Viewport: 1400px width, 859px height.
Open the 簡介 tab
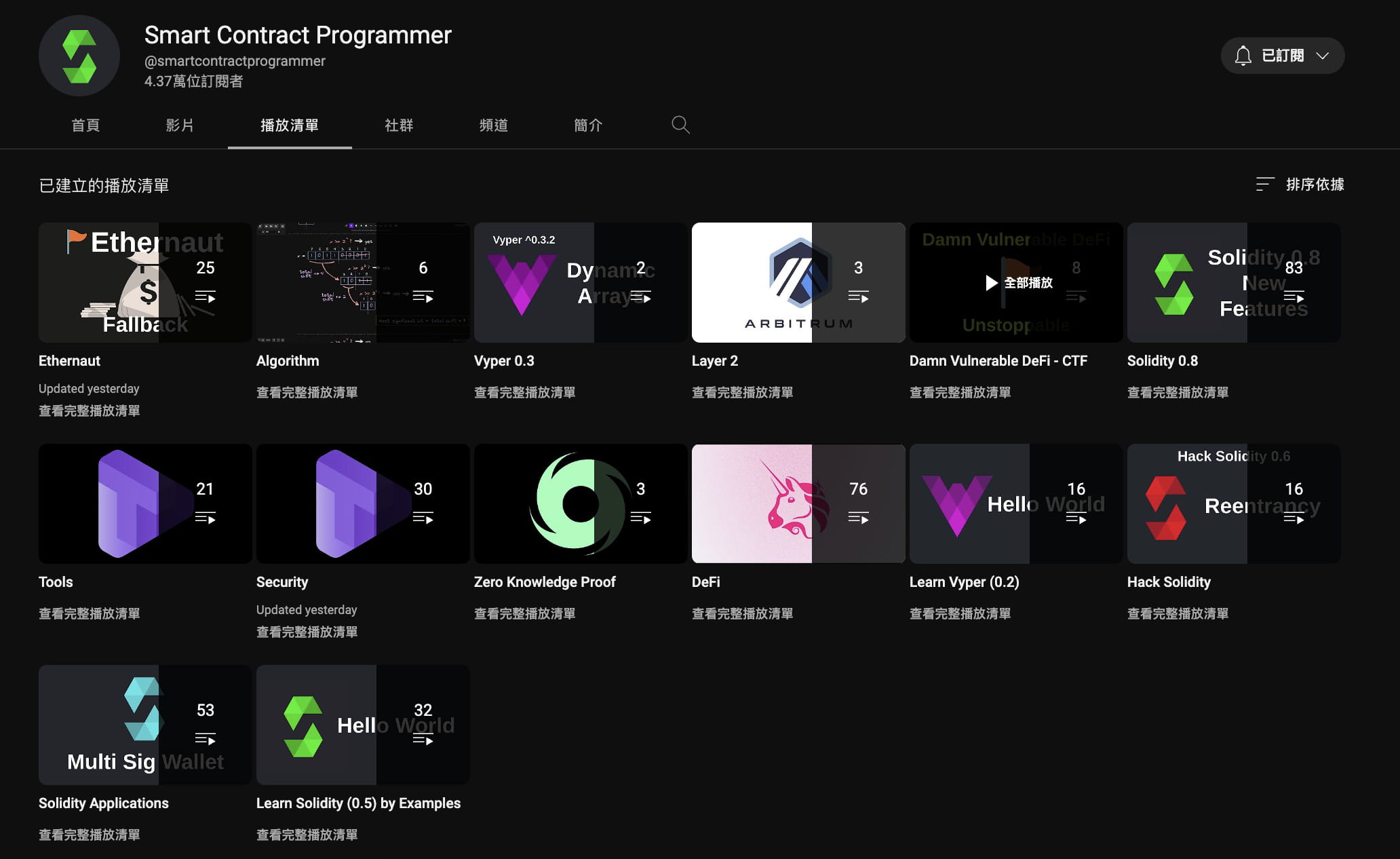click(x=588, y=125)
